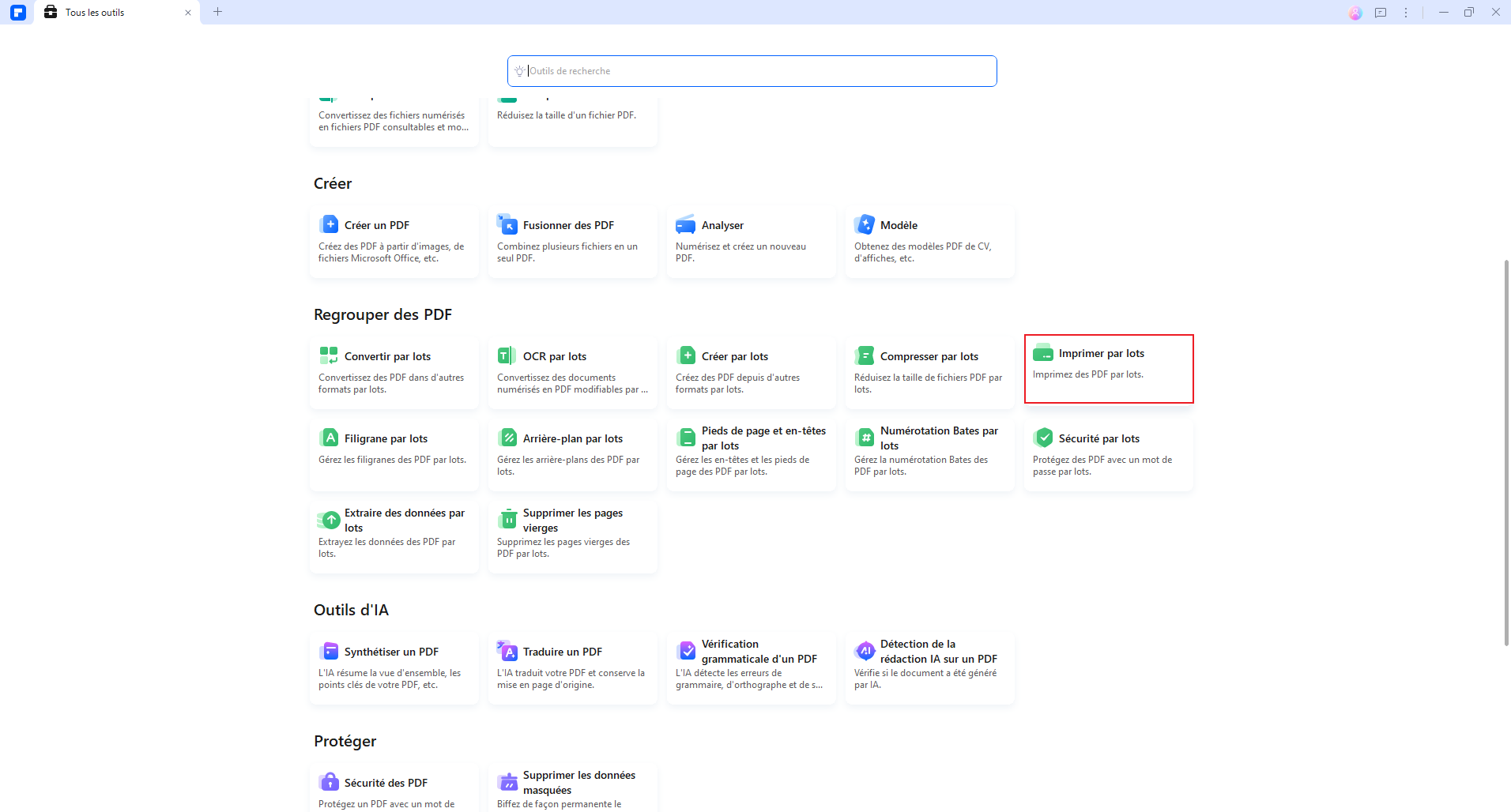Click the Imprimer par lots title
This screenshot has height=812, width=1511.
point(1102,353)
